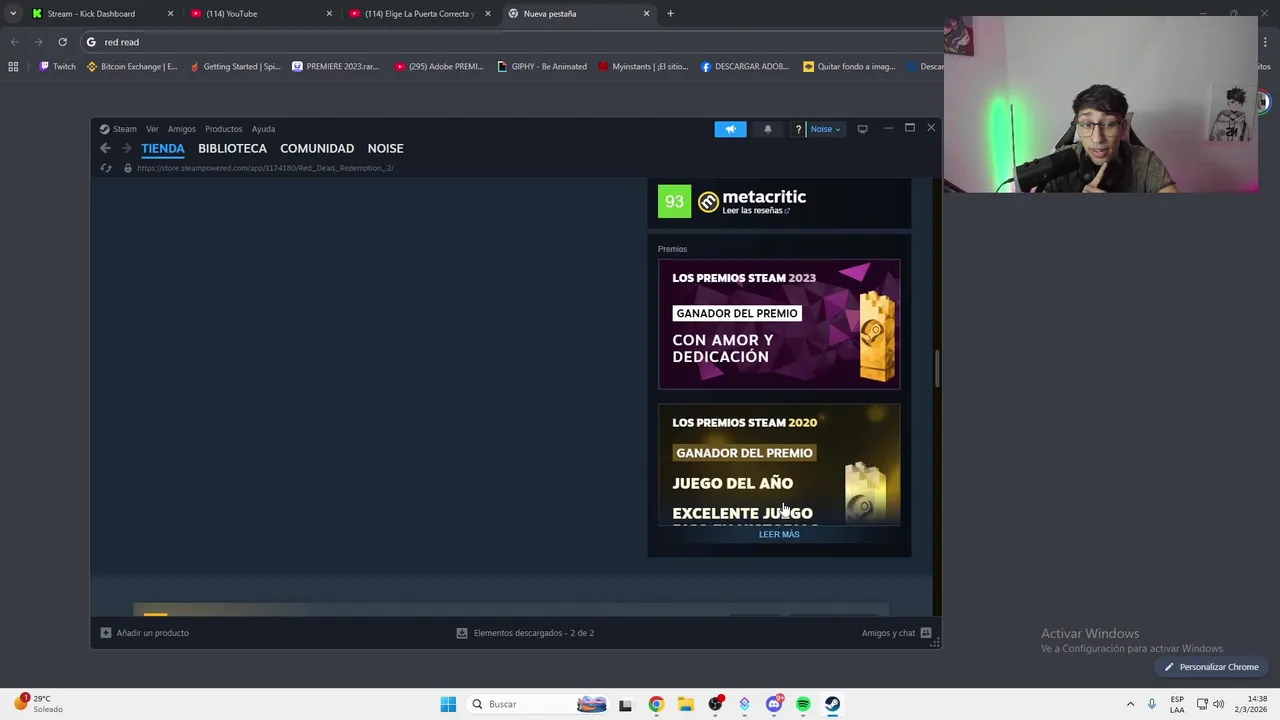
Task: Open Los Premios Steam 2020 award banner
Action: 779,465
